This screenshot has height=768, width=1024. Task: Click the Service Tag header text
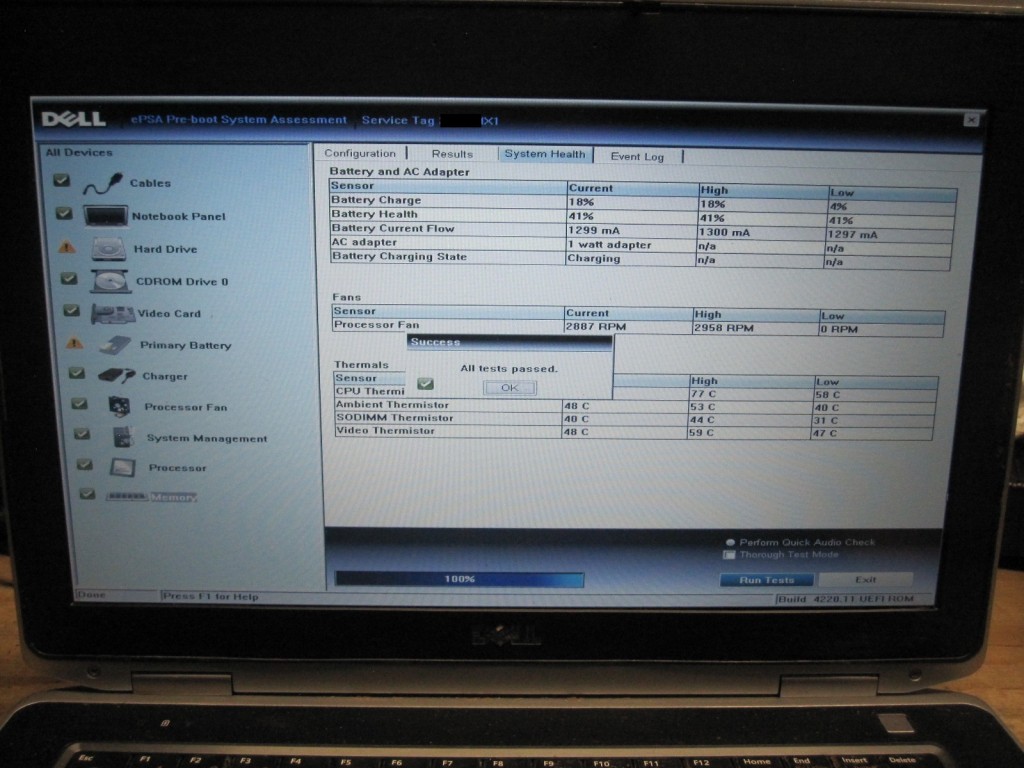(397, 120)
